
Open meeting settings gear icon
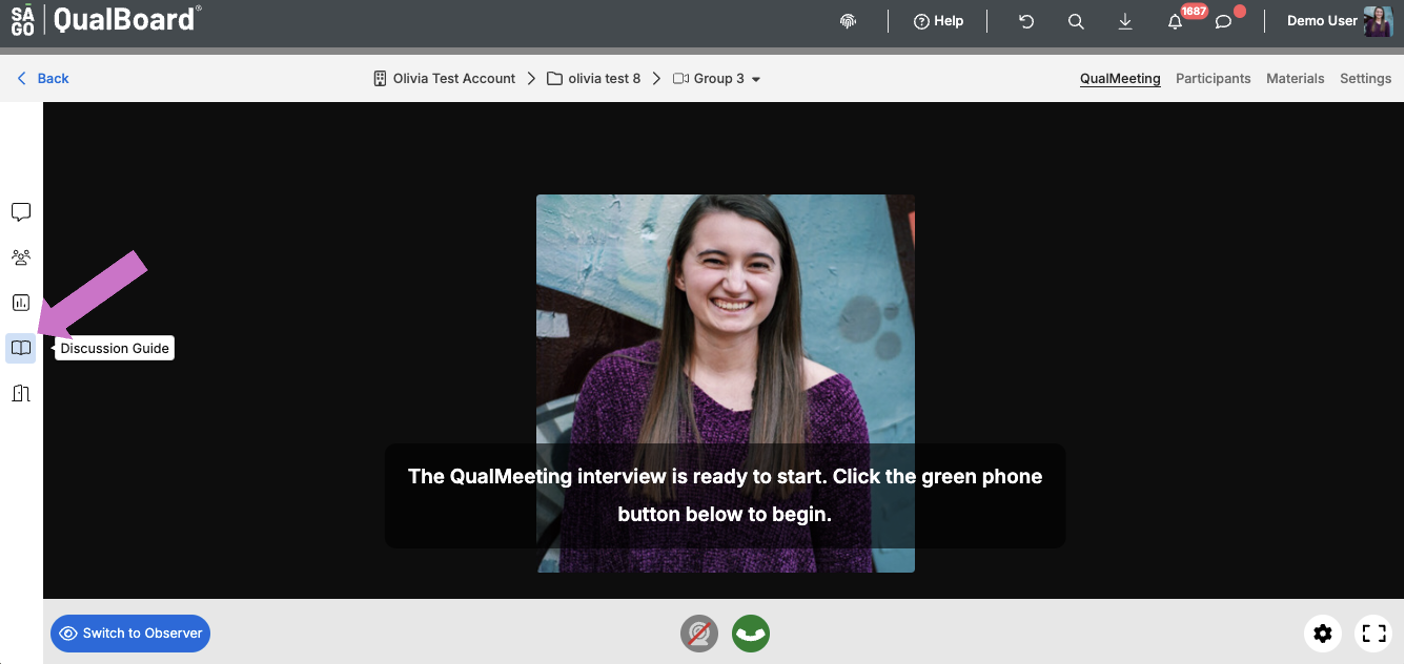(x=1323, y=633)
